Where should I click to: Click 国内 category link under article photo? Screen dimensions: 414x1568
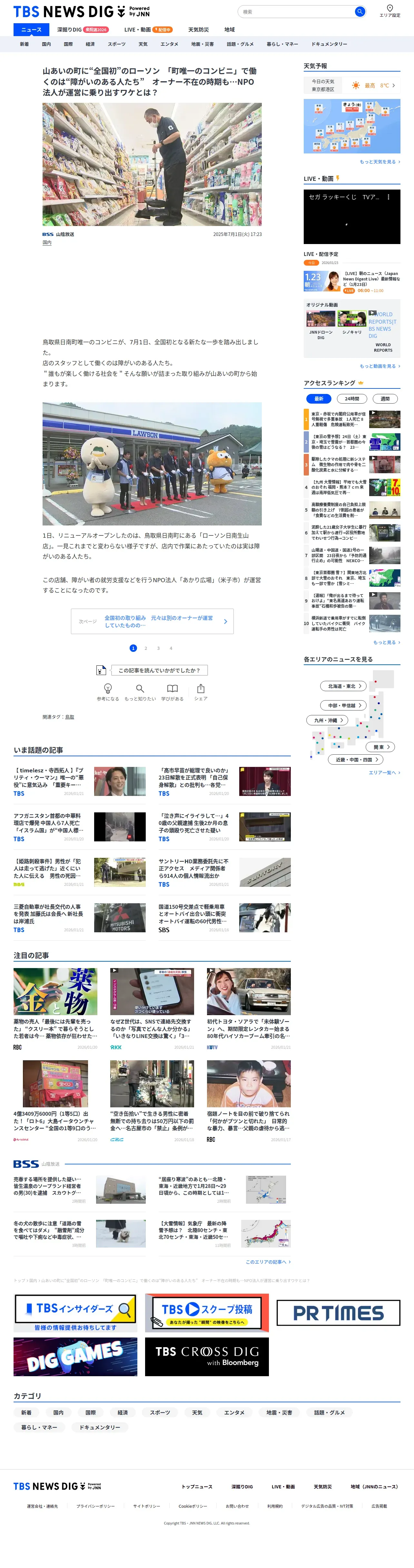47,243
